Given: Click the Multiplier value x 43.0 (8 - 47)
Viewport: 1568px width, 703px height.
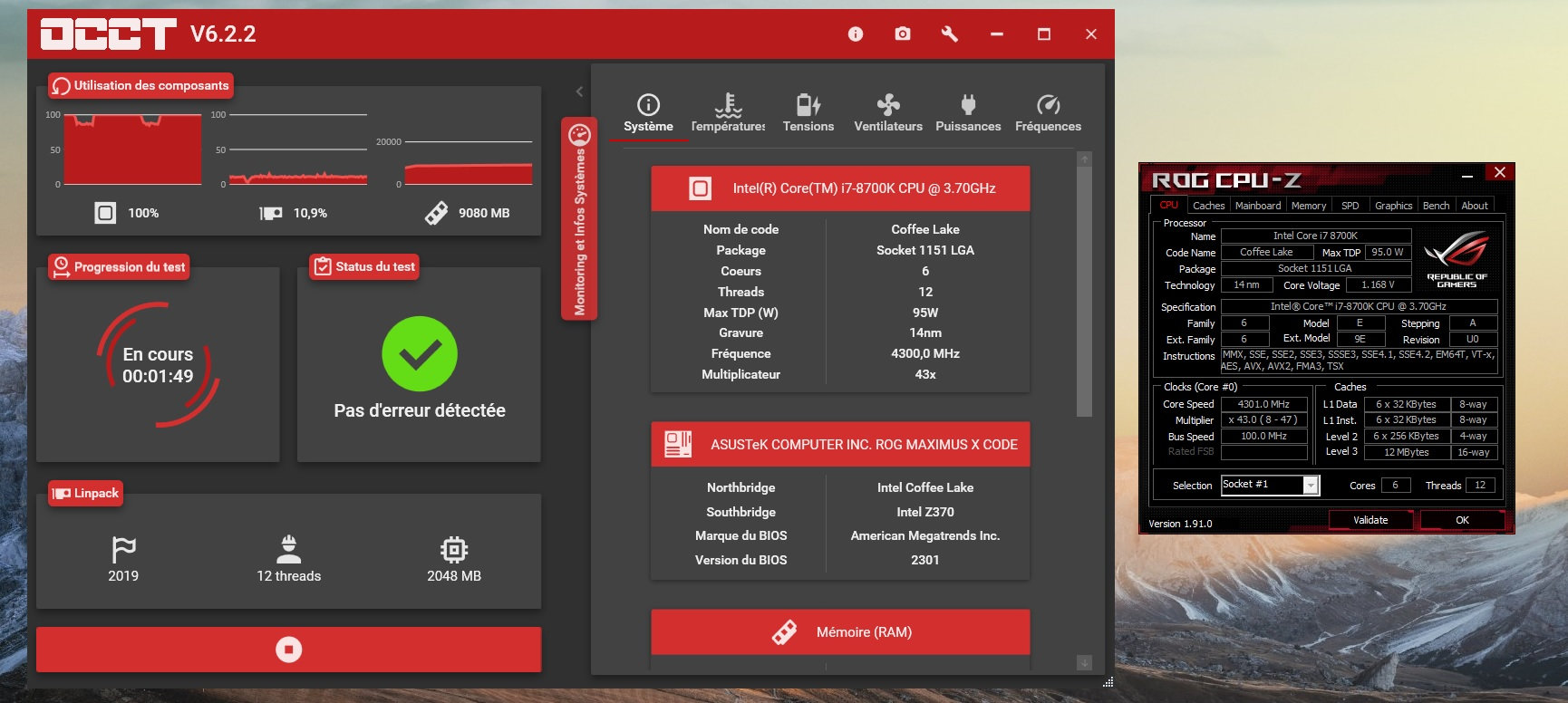Looking at the screenshot, I should (1263, 419).
